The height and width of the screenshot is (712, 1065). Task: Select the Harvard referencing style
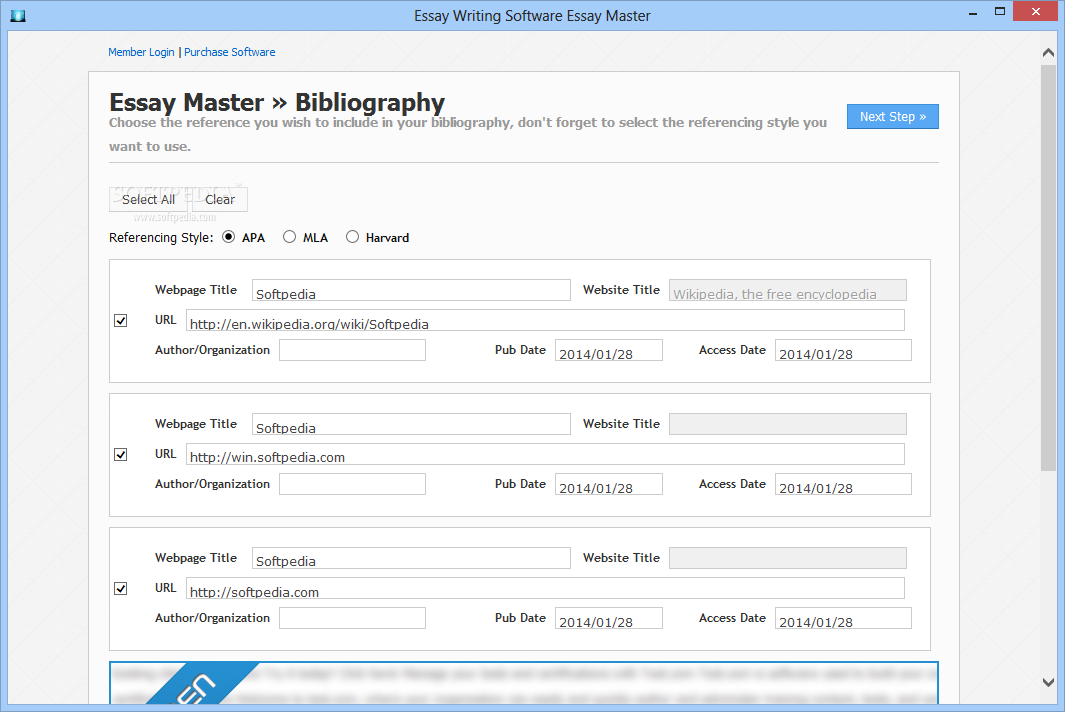352,237
